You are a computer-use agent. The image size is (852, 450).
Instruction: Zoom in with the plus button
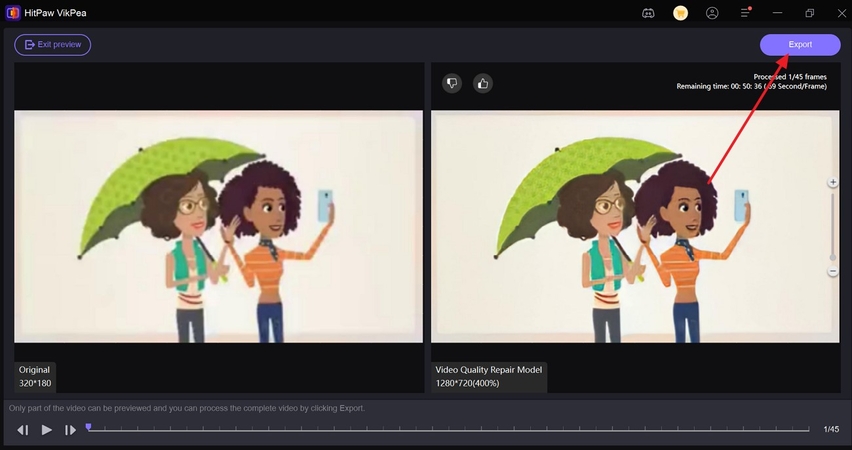pos(832,183)
